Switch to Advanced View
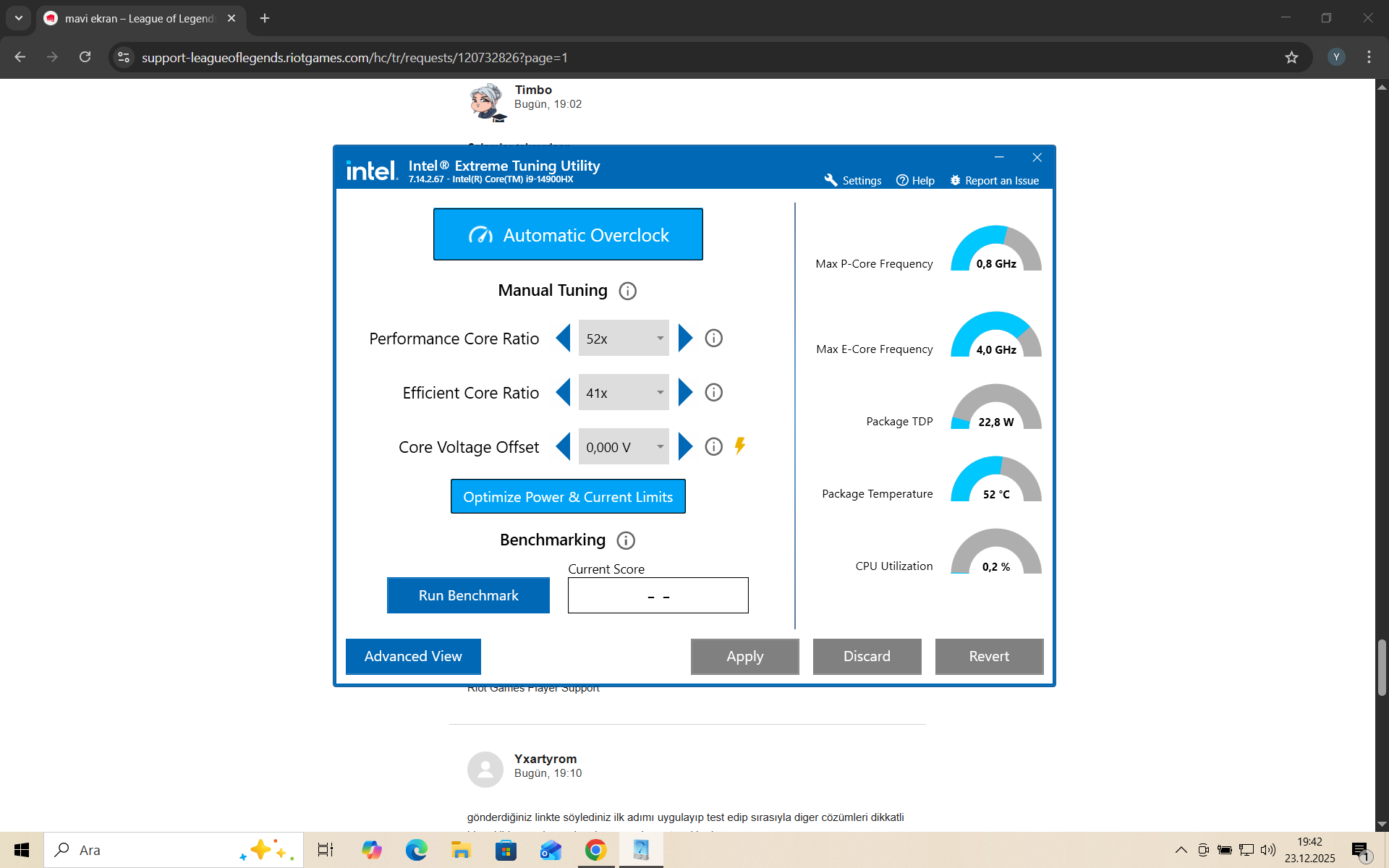The image size is (1389, 868). click(x=413, y=657)
